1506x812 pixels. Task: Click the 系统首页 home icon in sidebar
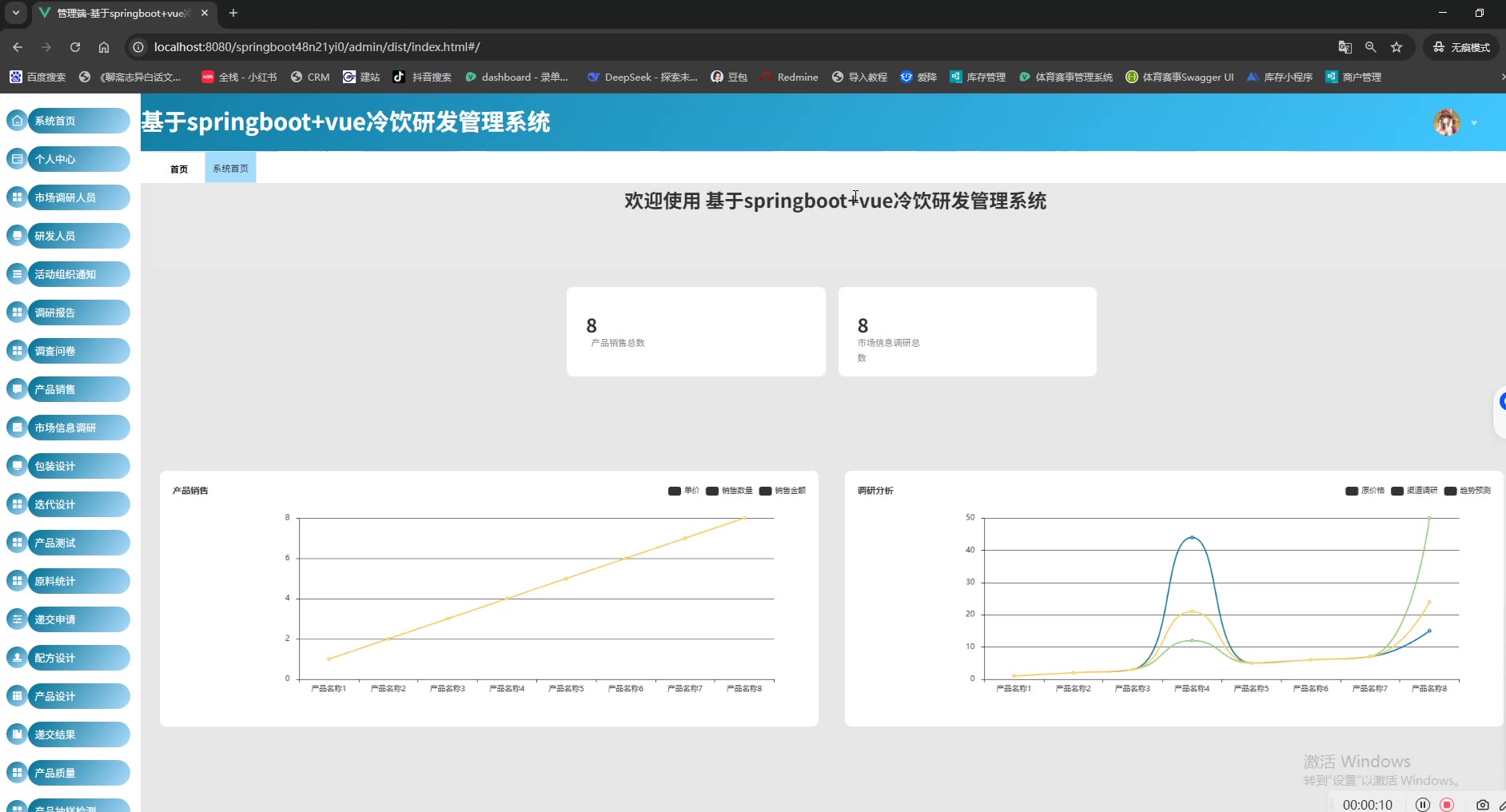coord(17,121)
